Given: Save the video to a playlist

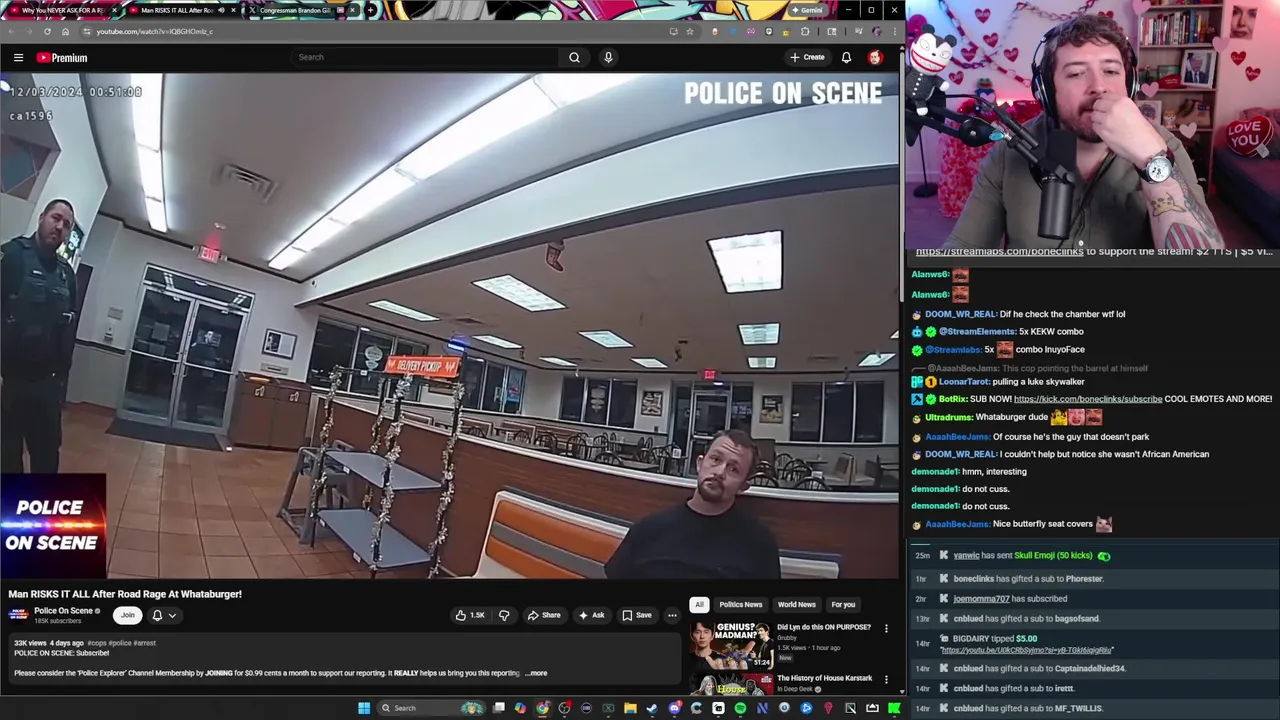Looking at the screenshot, I should 637,615.
